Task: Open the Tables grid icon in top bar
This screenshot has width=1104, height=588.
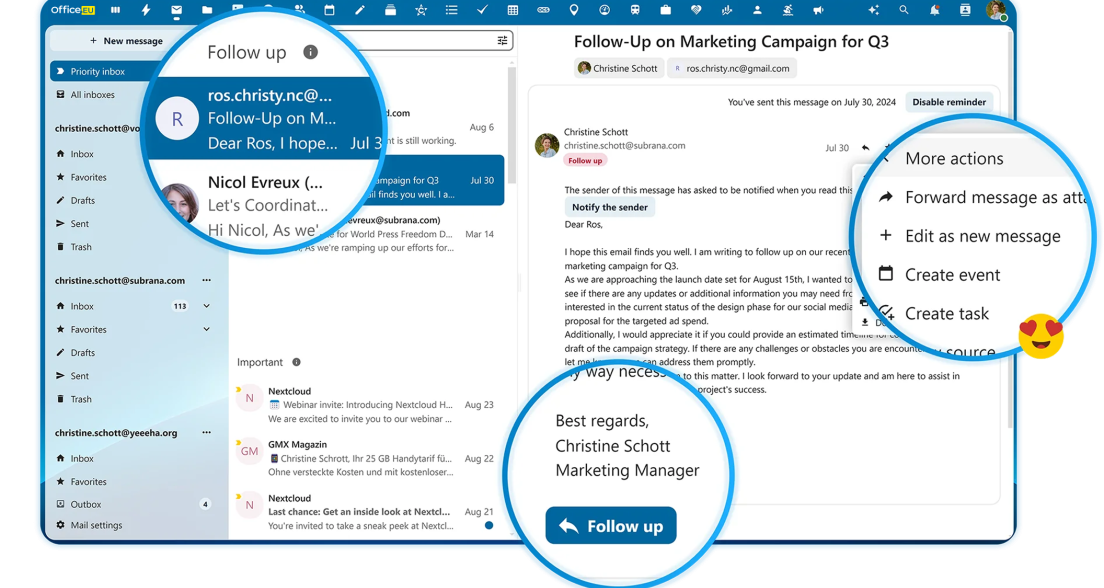Action: (x=513, y=11)
